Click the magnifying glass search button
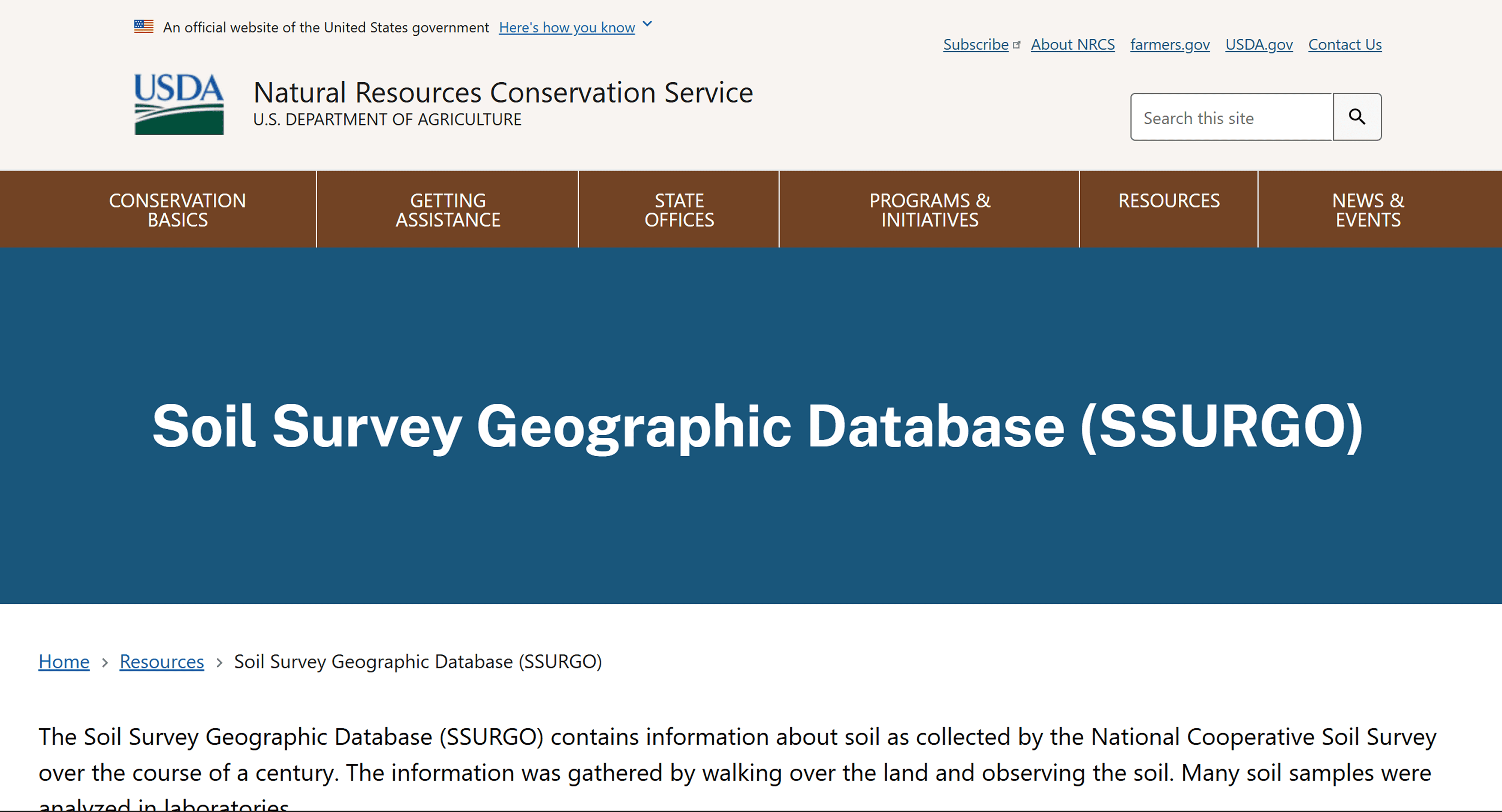The height and width of the screenshot is (812, 1502). click(1357, 117)
